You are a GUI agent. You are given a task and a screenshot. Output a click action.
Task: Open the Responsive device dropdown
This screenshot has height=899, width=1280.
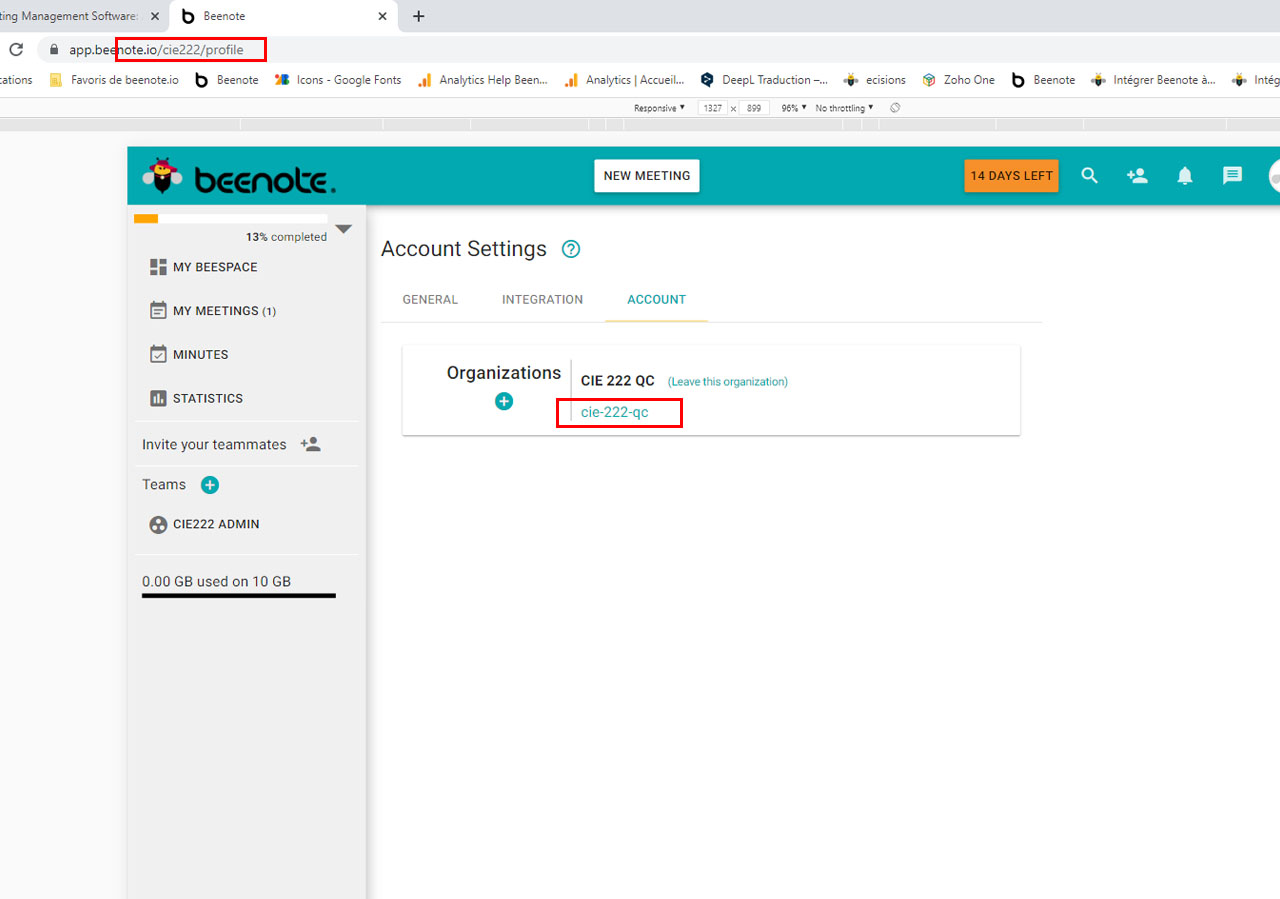(x=659, y=108)
